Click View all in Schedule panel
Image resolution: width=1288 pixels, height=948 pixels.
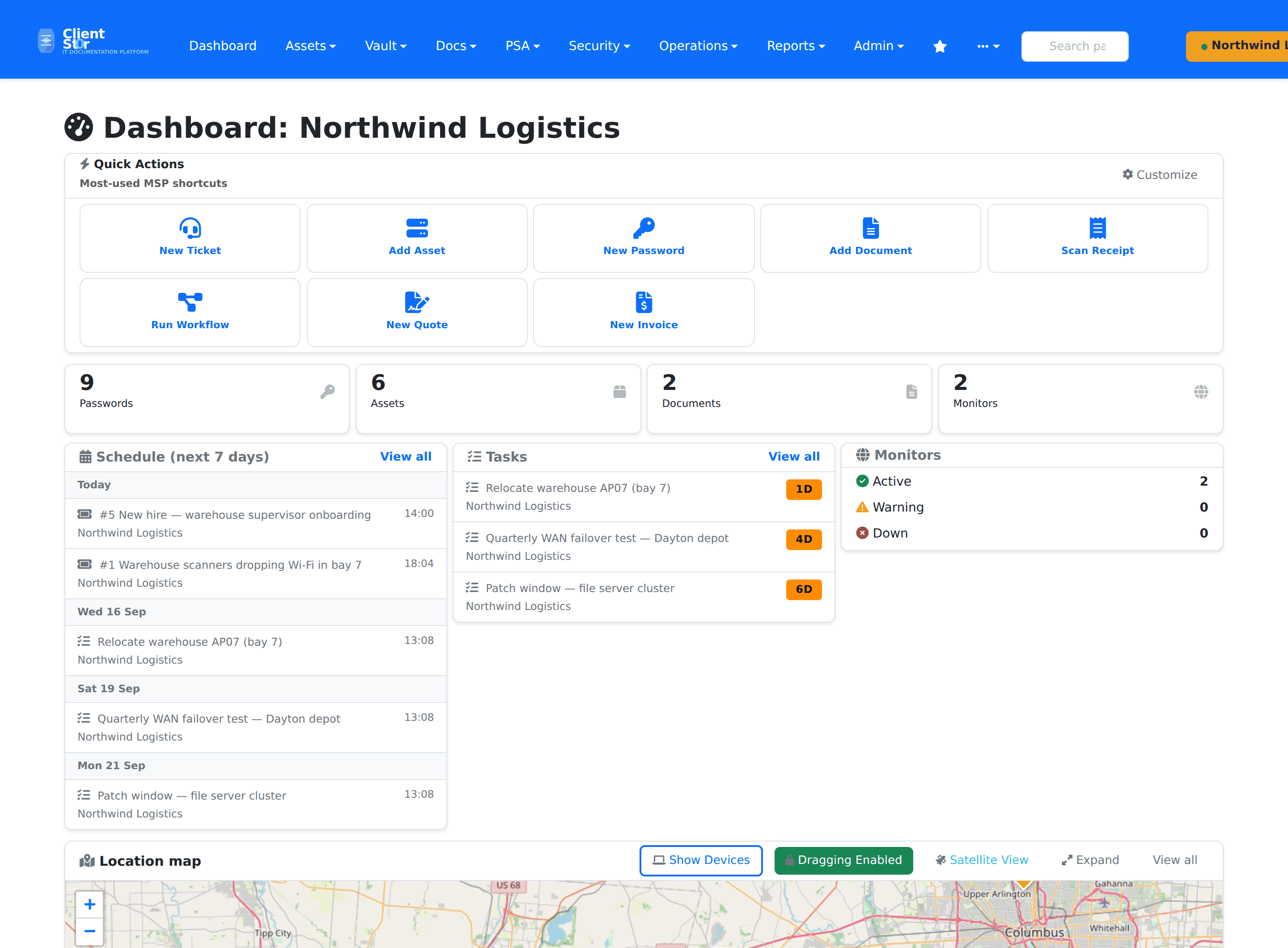click(405, 456)
